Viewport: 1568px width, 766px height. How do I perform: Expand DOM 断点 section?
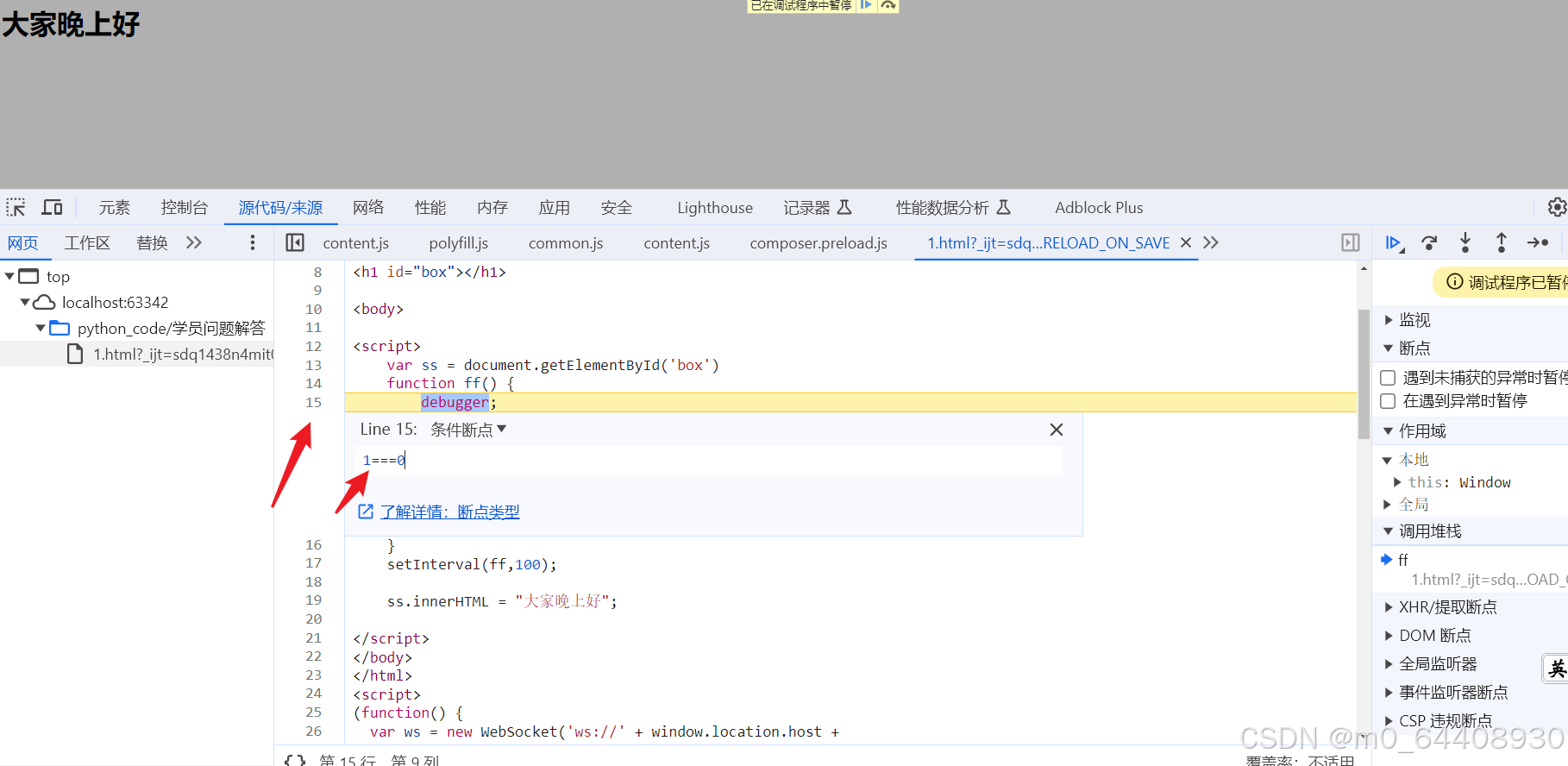point(1389,636)
